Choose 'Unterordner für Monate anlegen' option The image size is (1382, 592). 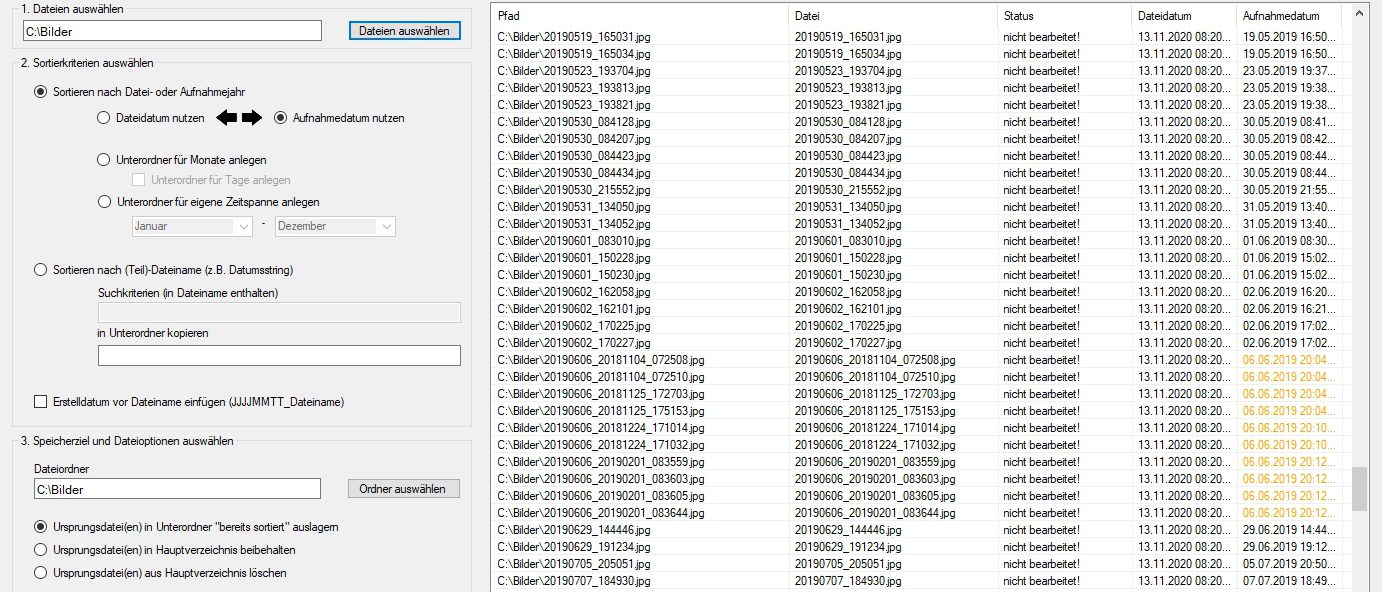tap(103, 160)
